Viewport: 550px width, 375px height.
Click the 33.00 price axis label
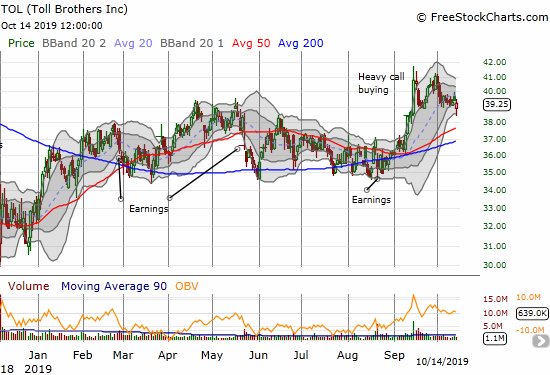(495, 208)
